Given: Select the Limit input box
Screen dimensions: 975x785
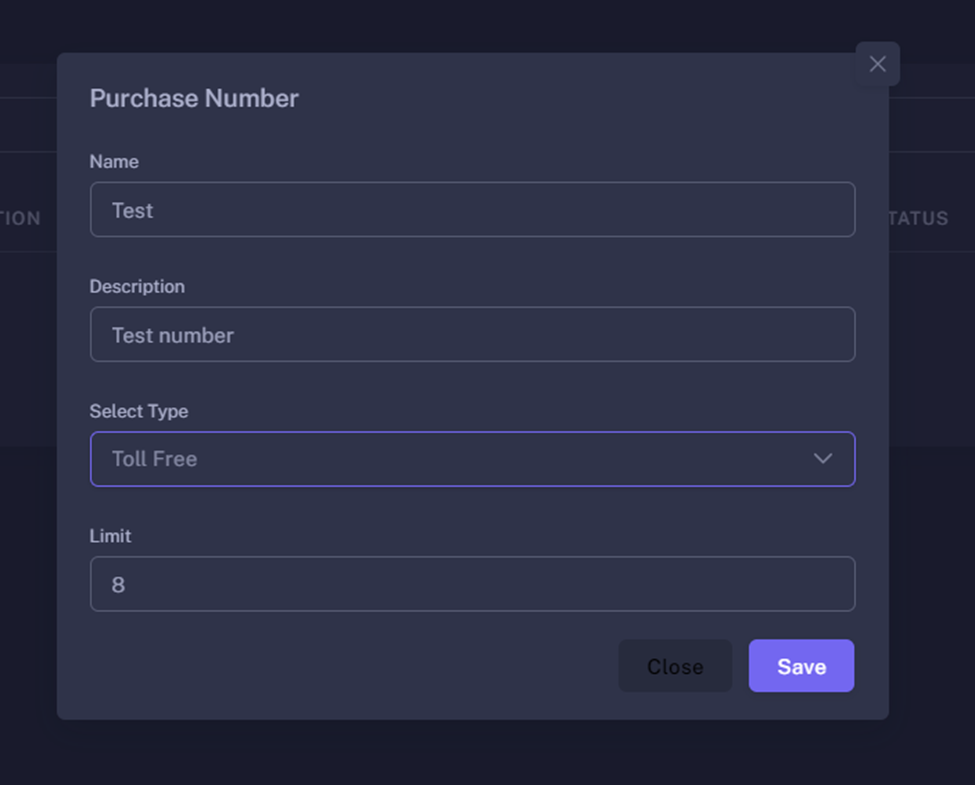Looking at the screenshot, I should pyautogui.click(x=472, y=584).
